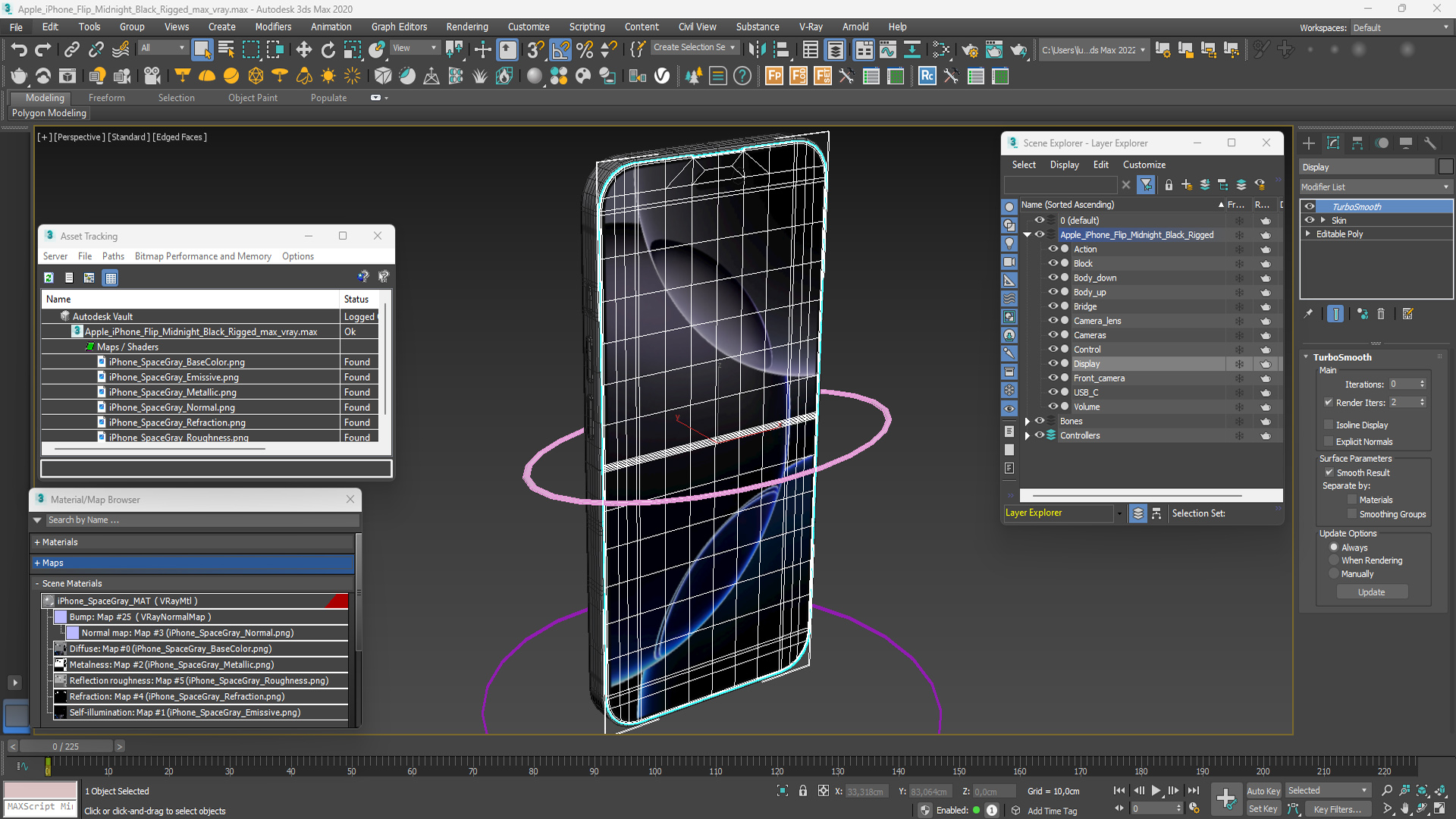Open the Create Selection Set dropdown
1456x819 pixels.
click(x=694, y=48)
